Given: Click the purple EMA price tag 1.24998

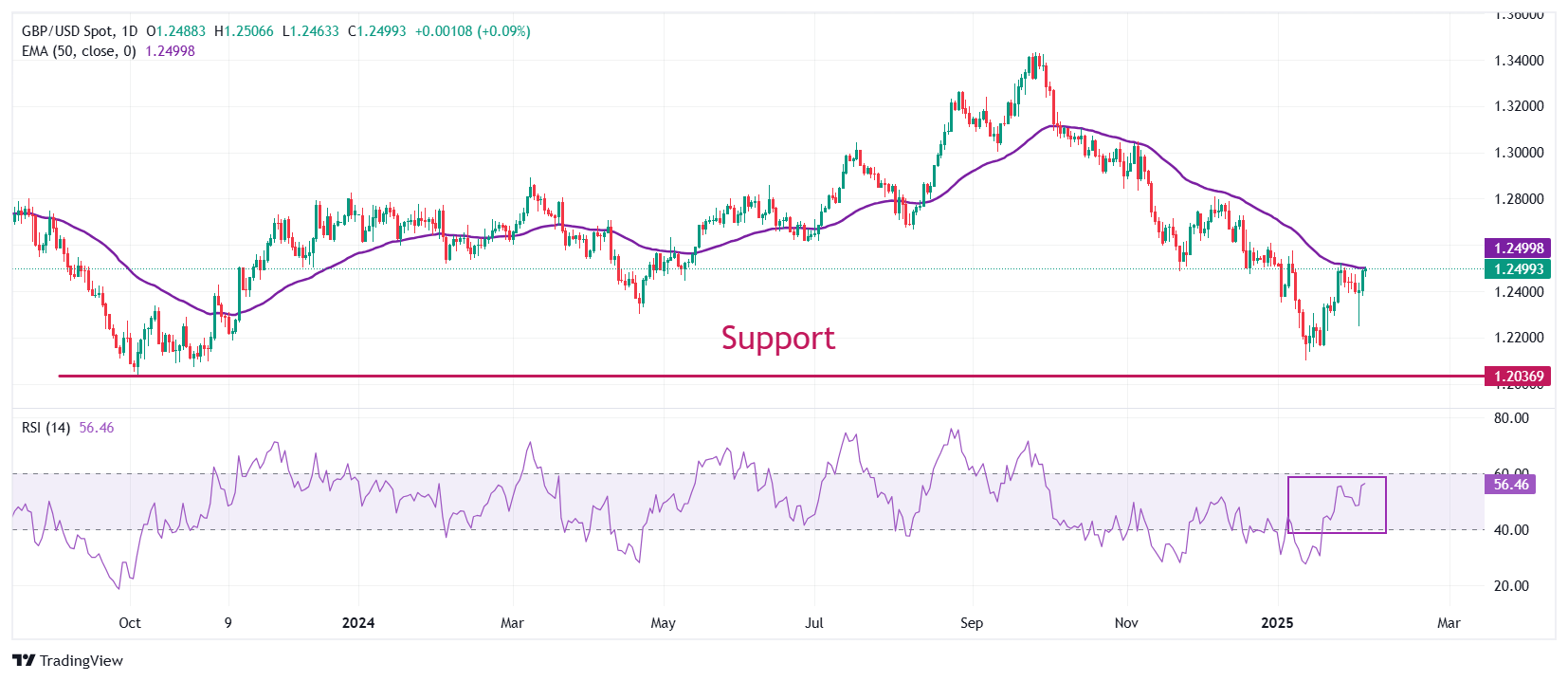Looking at the screenshot, I should [x=1519, y=248].
